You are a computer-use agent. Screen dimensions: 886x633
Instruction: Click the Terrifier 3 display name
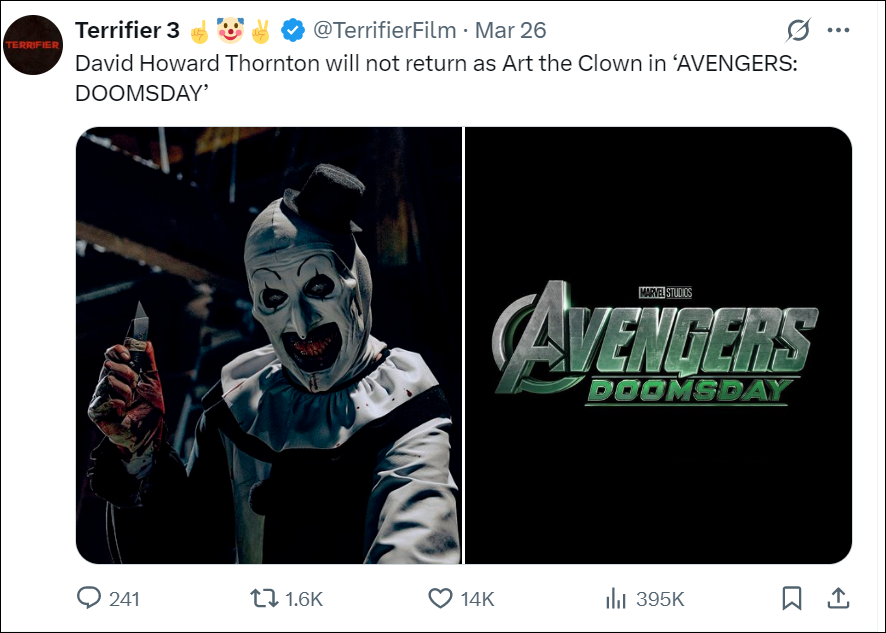pos(127,31)
